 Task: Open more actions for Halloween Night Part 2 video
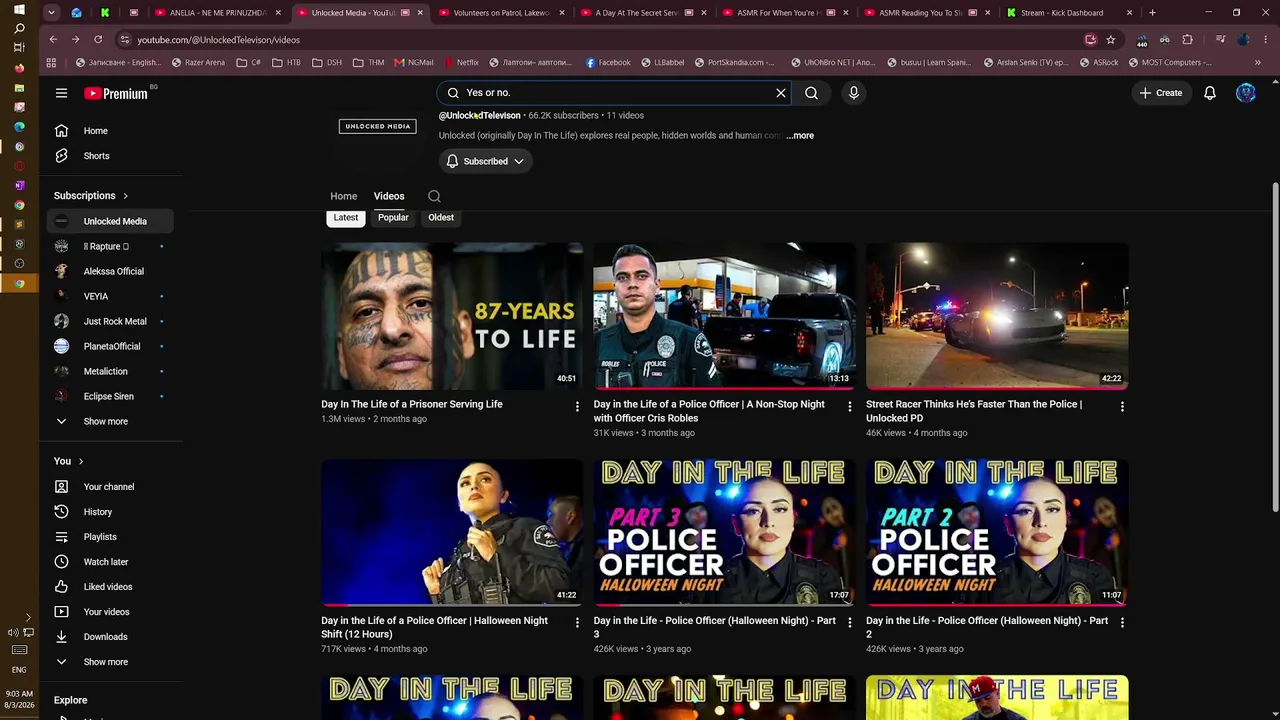click(x=1122, y=622)
